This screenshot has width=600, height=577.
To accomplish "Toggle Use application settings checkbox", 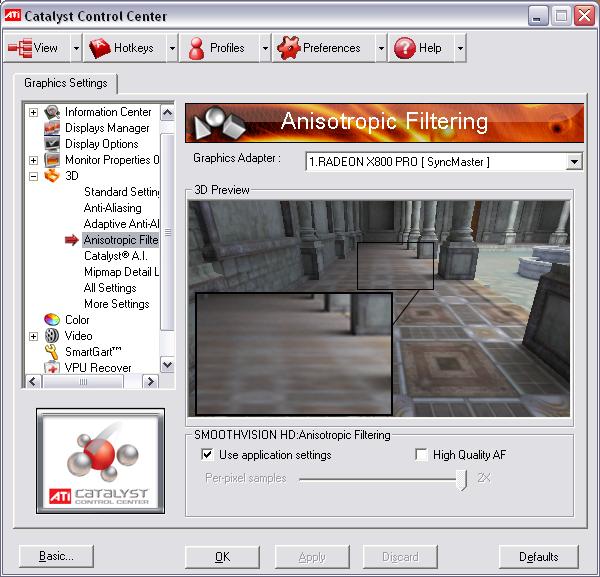I will pos(207,455).
